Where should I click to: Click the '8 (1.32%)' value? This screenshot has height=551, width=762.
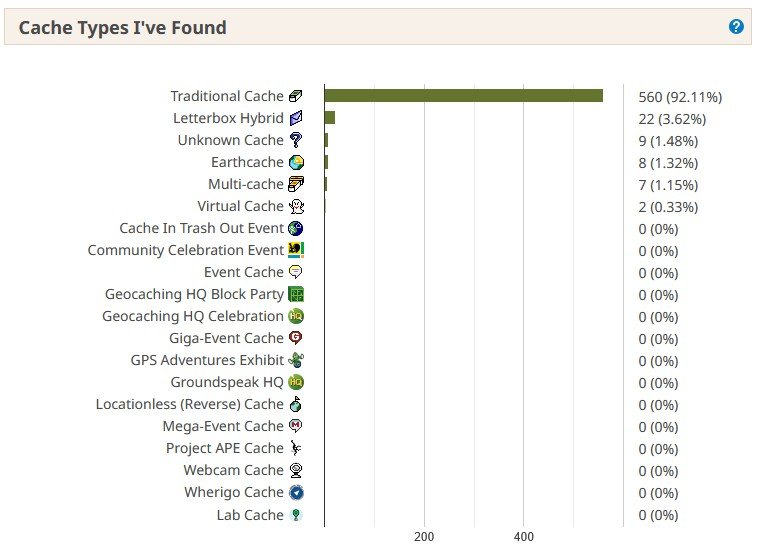pyautogui.click(x=668, y=163)
